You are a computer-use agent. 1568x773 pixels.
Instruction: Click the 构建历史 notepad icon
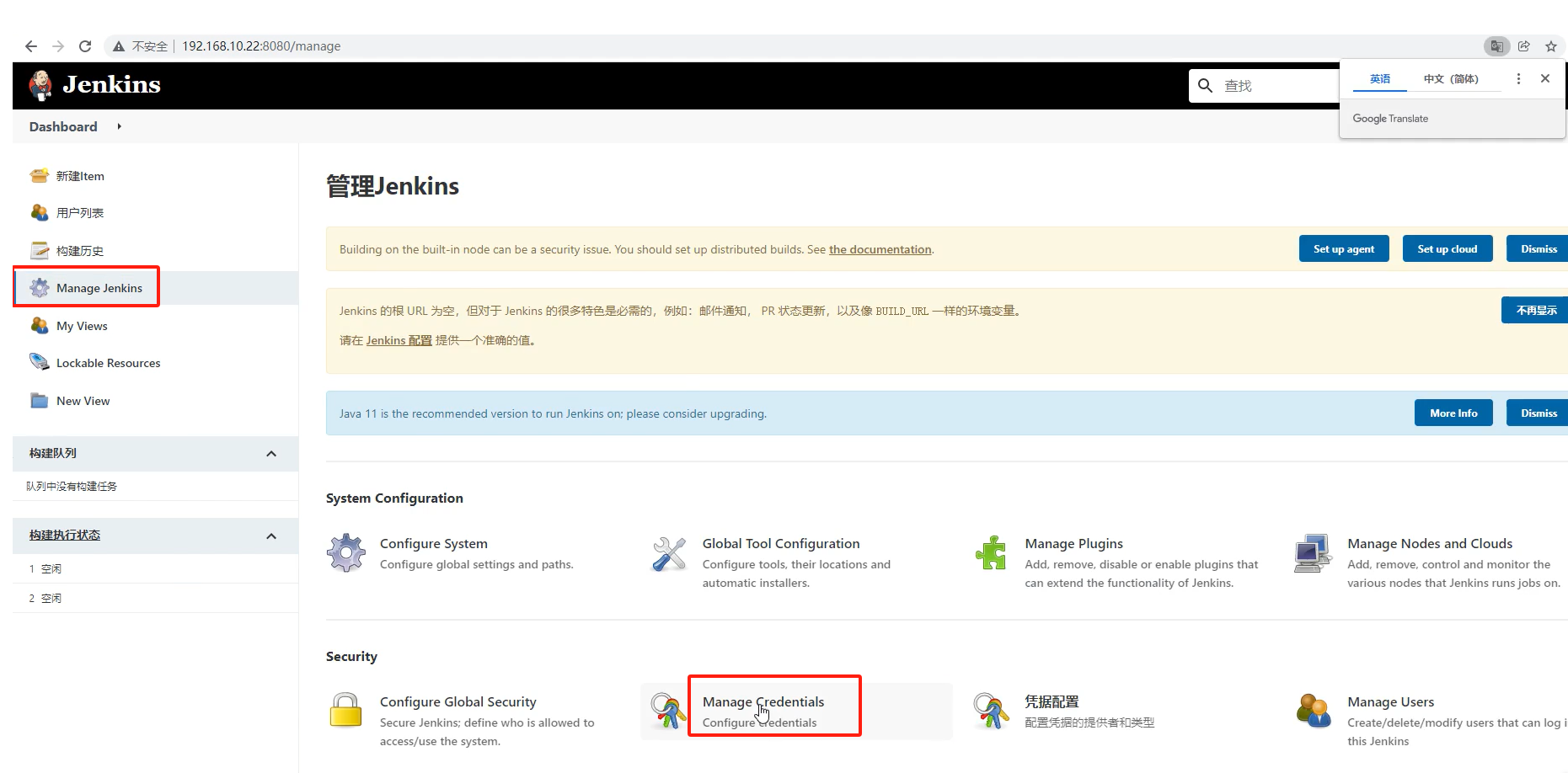pos(40,250)
